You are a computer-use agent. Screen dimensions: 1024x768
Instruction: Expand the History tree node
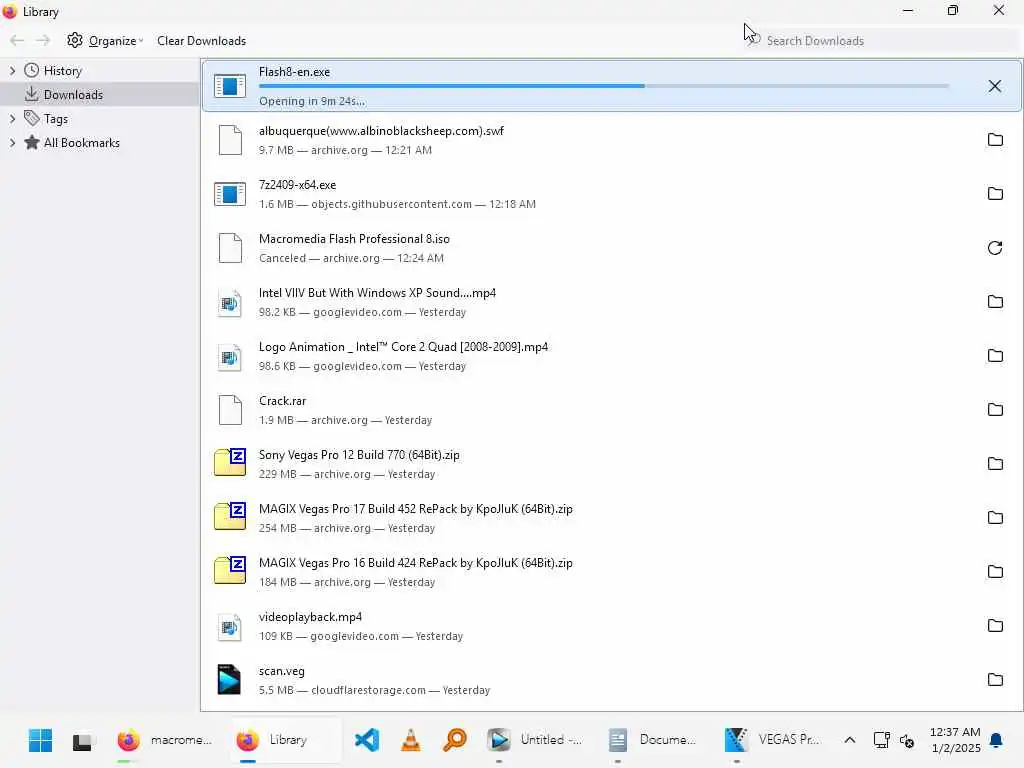pos(12,71)
